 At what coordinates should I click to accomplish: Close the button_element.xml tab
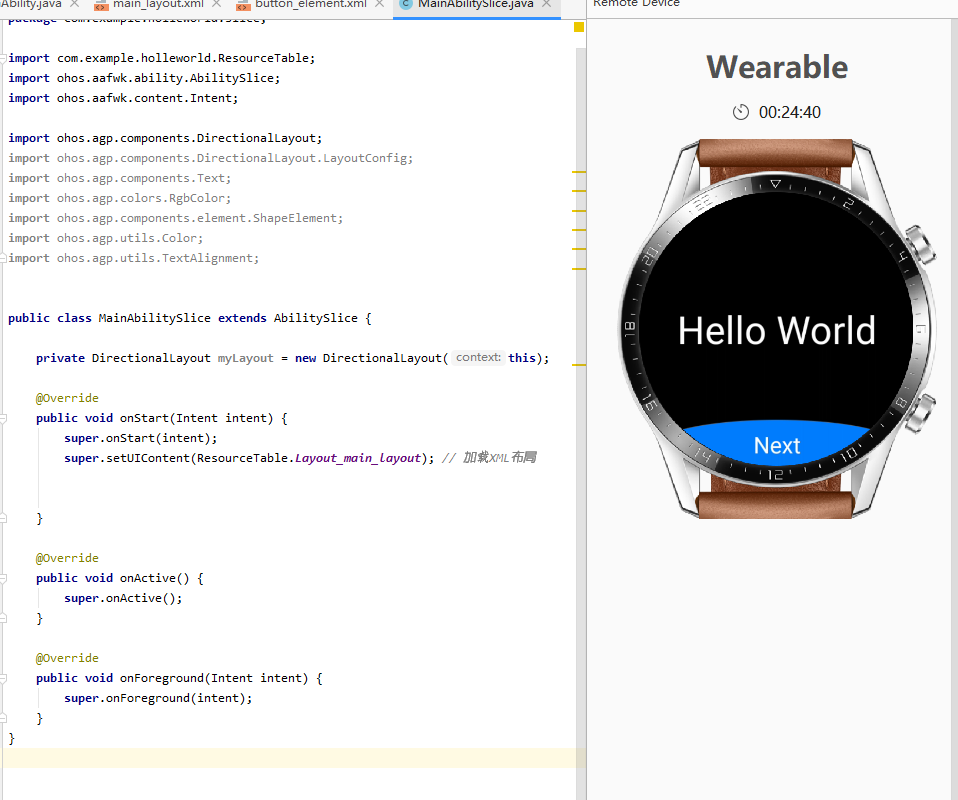[379, 4]
